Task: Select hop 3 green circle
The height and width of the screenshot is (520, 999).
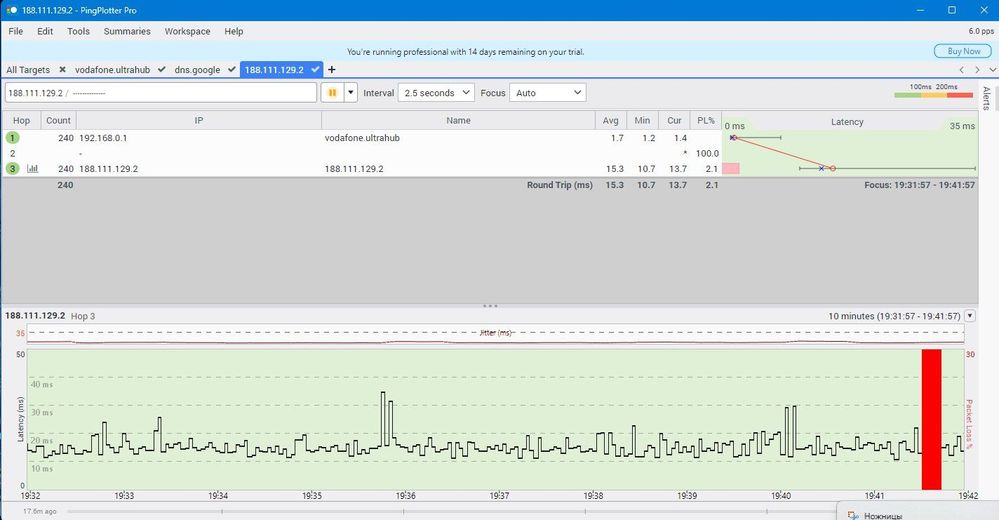Action: tap(12, 168)
